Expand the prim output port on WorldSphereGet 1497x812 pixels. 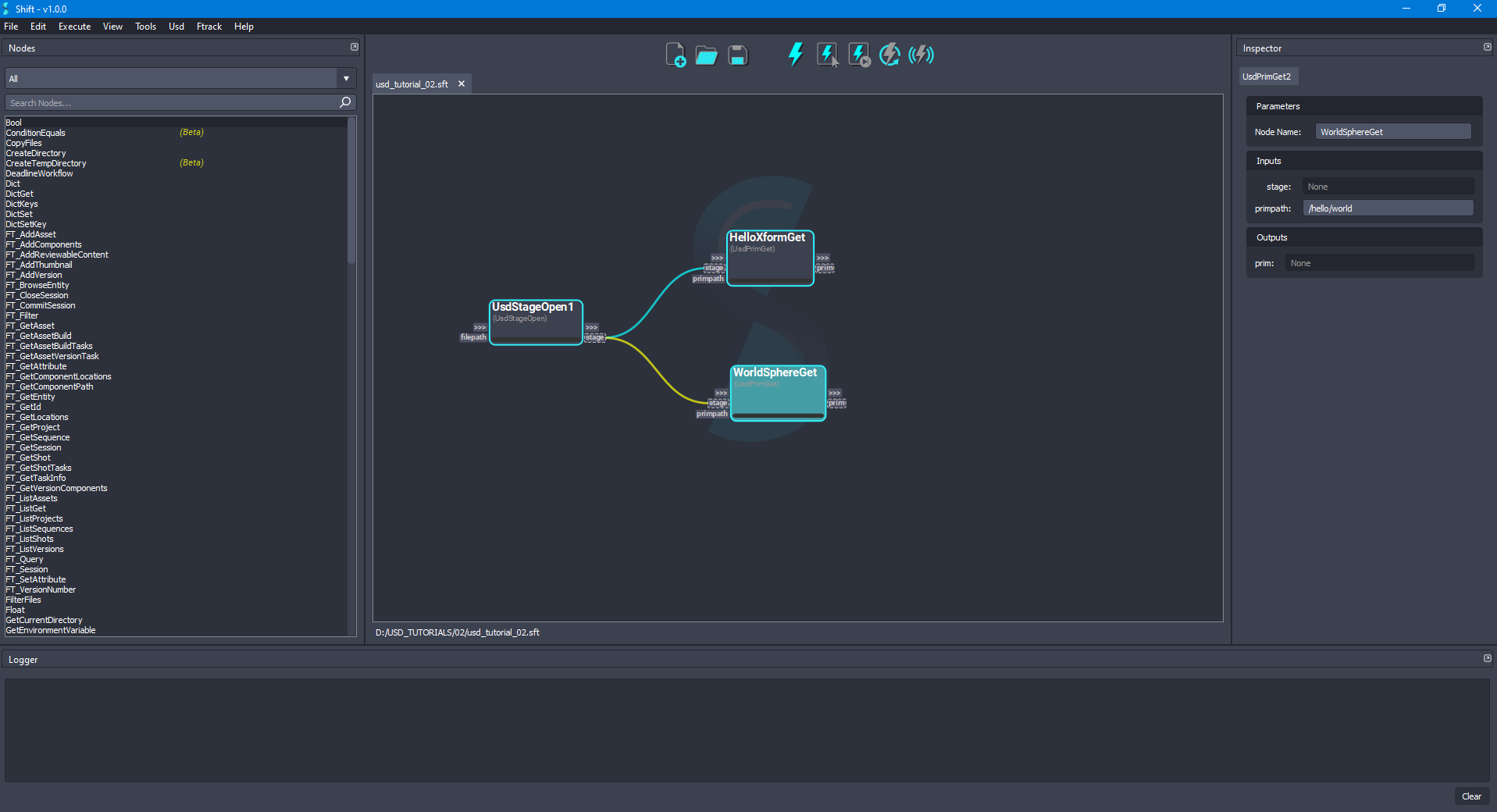pyautogui.click(x=834, y=393)
